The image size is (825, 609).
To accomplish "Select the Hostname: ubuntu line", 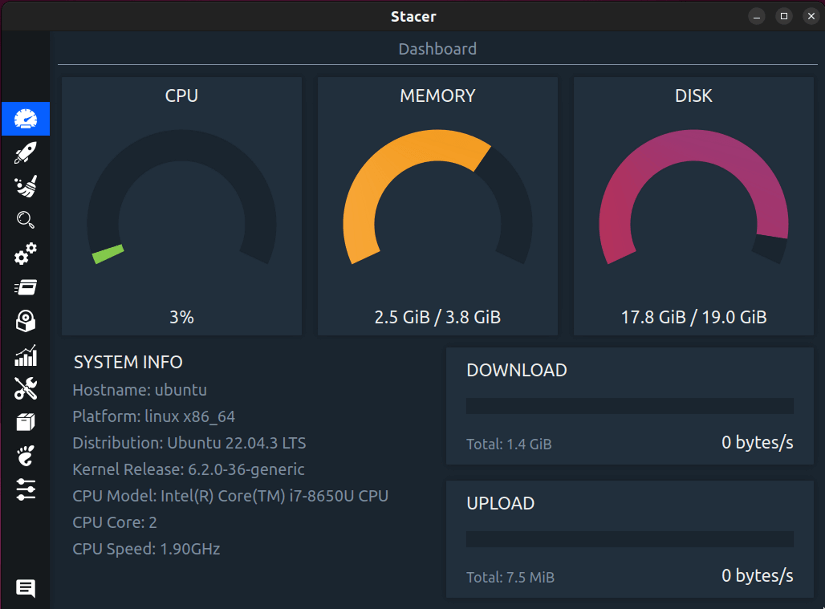I will pyautogui.click(x=139, y=390).
